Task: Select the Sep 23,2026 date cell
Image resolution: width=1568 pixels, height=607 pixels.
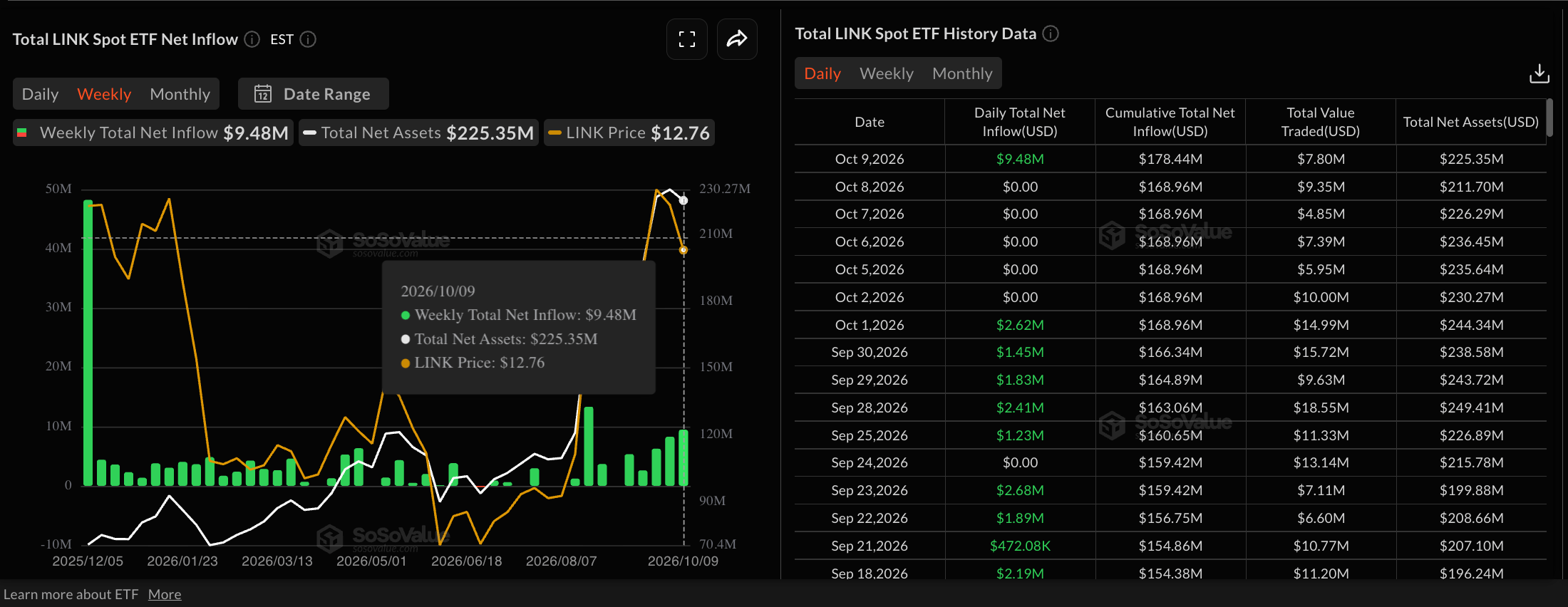Action: [x=870, y=490]
